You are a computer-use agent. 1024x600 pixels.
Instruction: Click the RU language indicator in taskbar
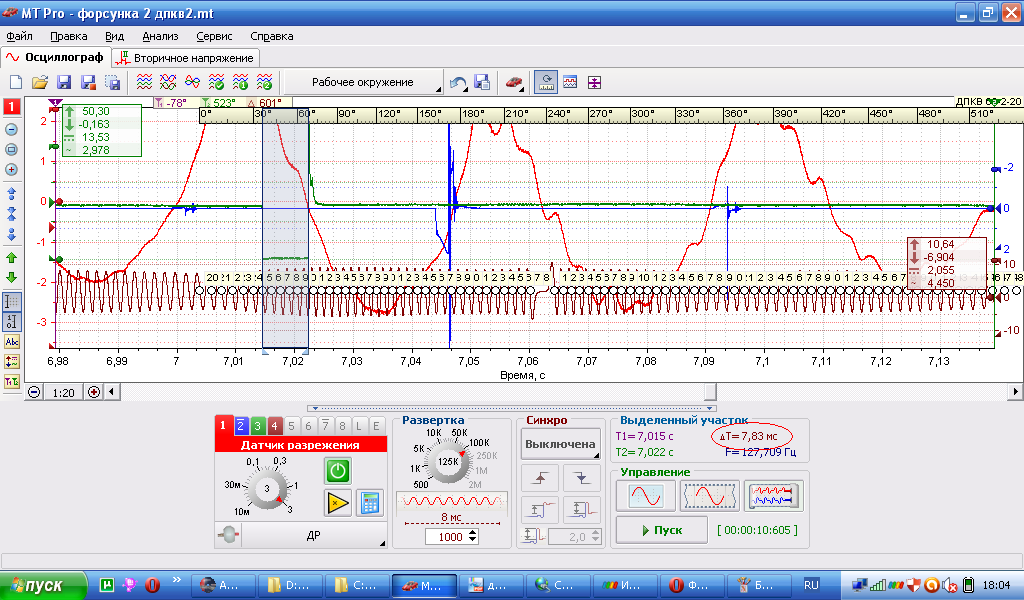click(x=811, y=585)
